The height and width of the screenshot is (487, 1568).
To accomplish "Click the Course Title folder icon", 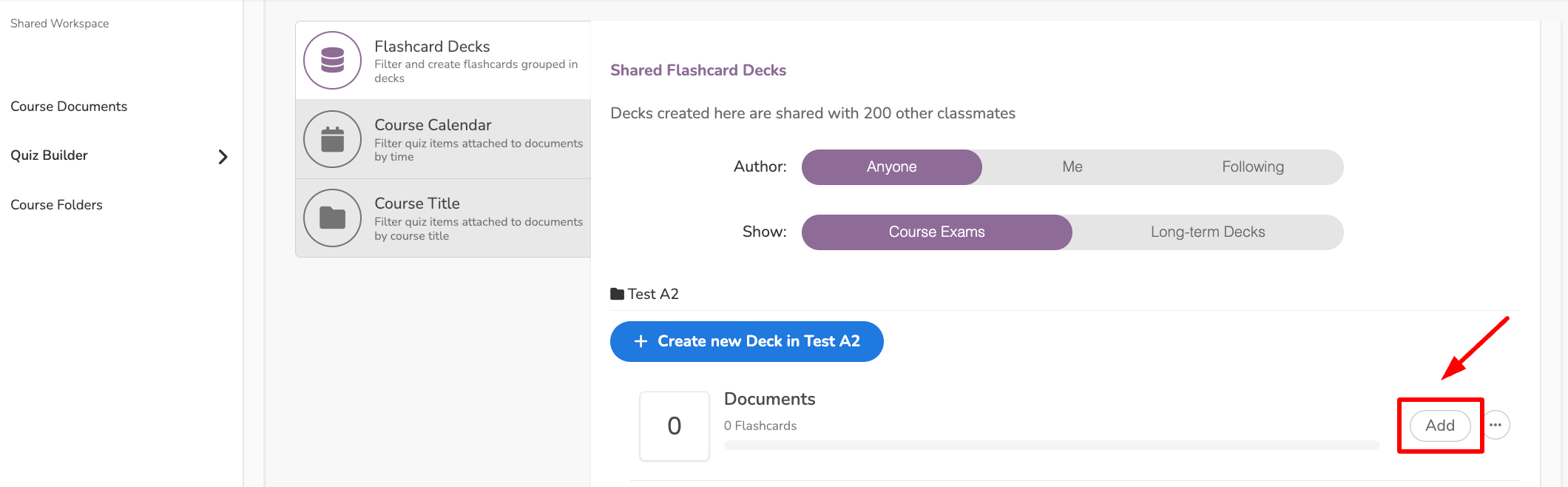I will [x=332, y=218].
